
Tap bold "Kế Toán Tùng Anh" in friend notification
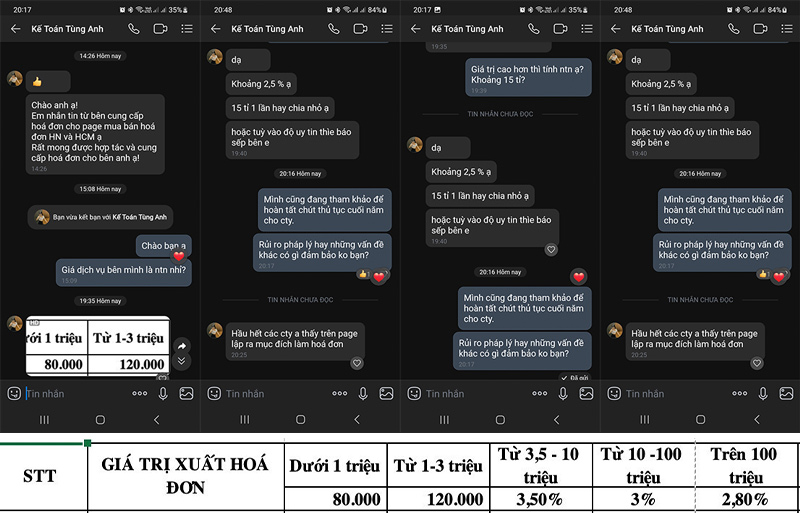click(x=140, y=216)
